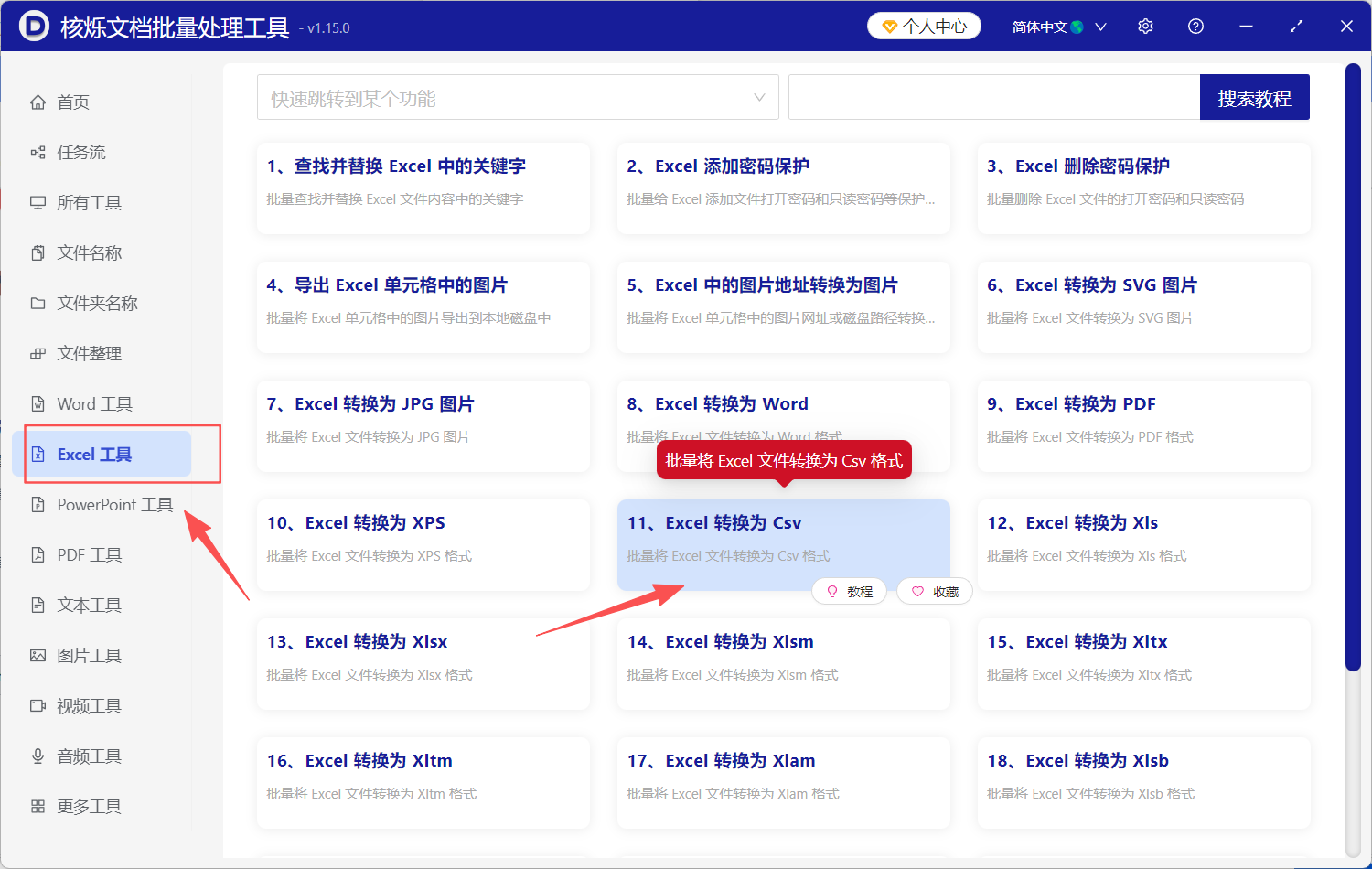
Task: Open the app settings gear
Action: coord(1145,26)
